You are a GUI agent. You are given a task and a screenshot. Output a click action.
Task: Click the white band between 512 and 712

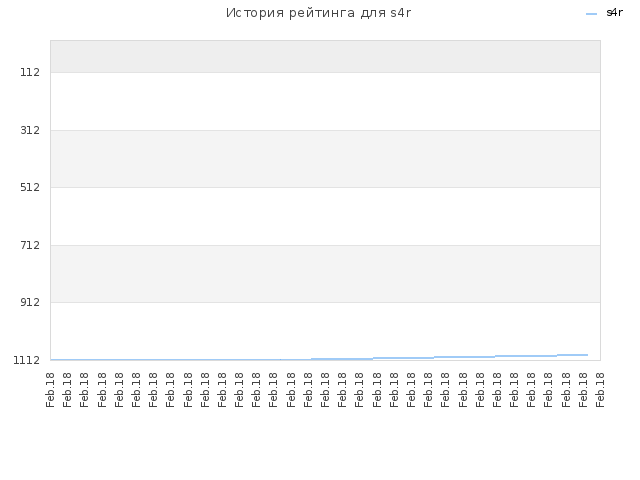(x=325, y=216)
